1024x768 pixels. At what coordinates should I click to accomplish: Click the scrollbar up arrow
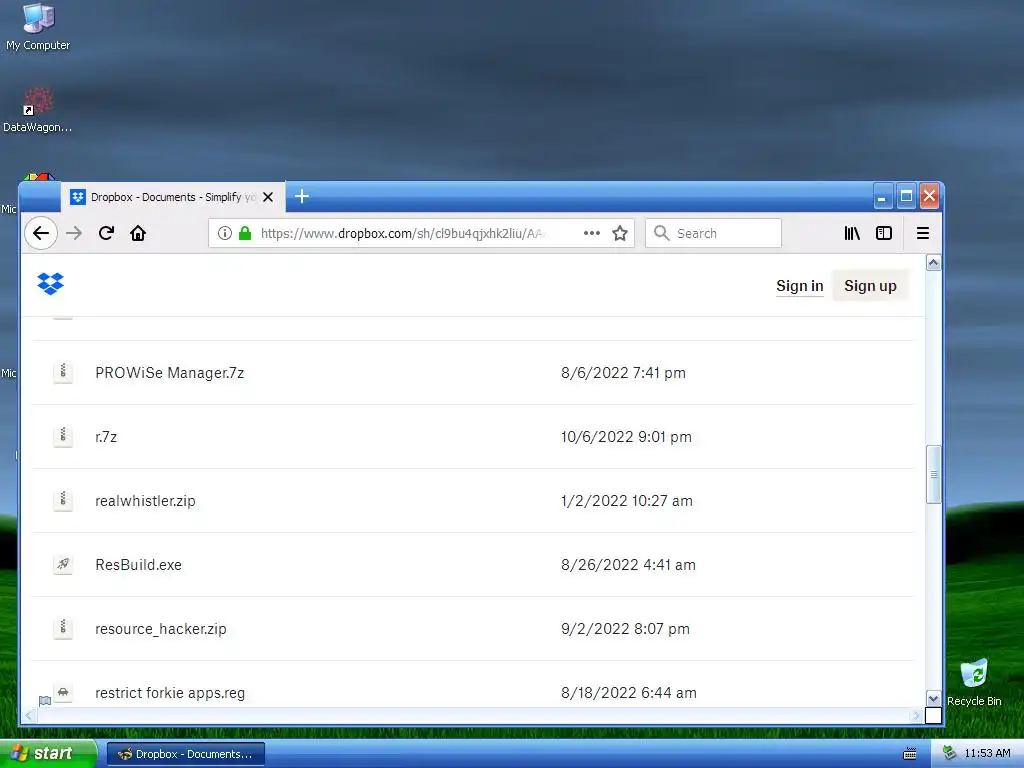point(934,263)
